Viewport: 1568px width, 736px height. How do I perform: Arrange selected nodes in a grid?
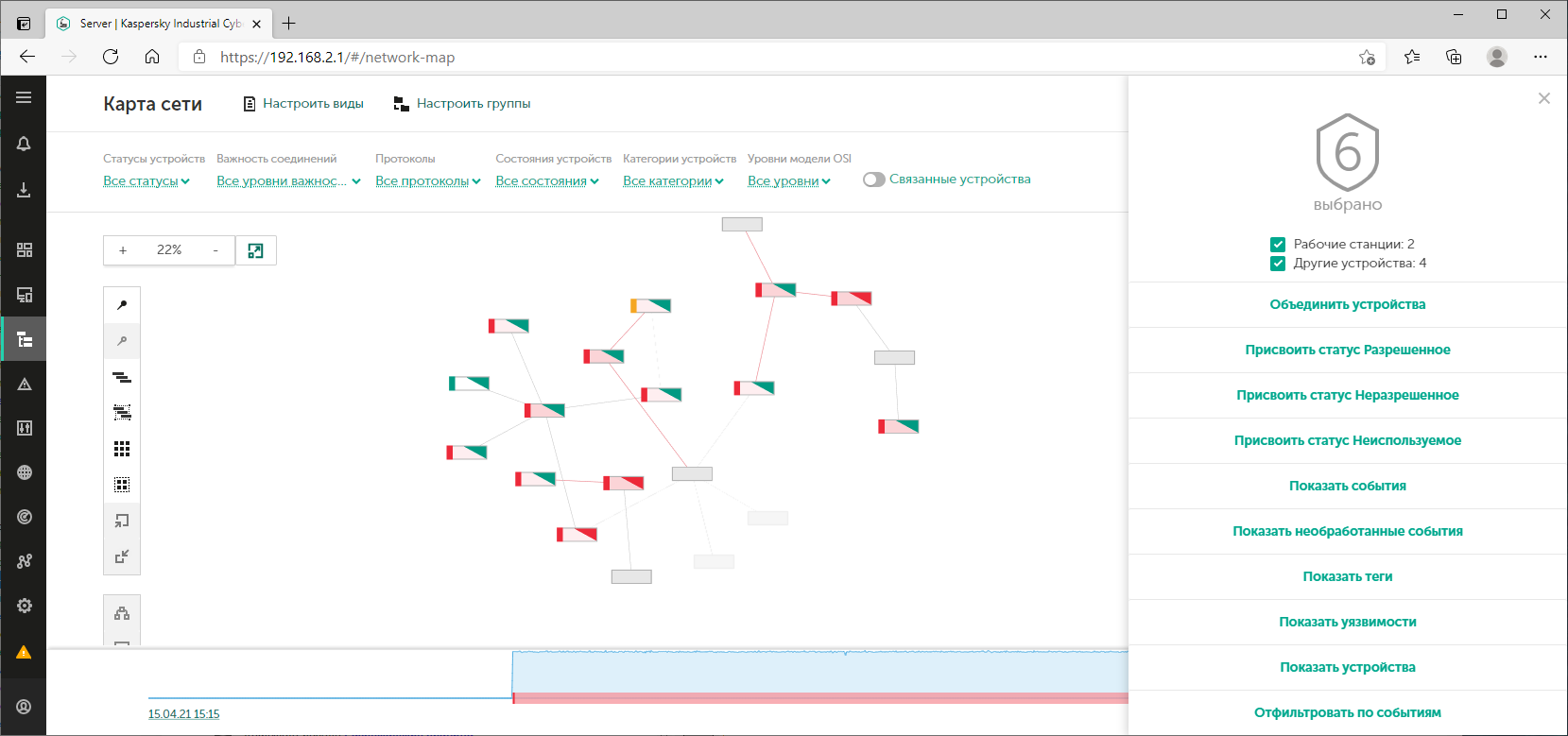[122, 485]
